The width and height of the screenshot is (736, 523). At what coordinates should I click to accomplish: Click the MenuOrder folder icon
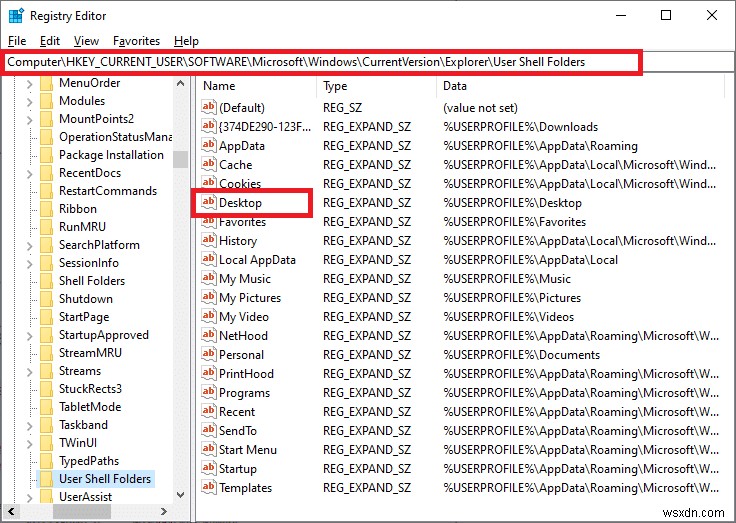click(x=46, y=83)
